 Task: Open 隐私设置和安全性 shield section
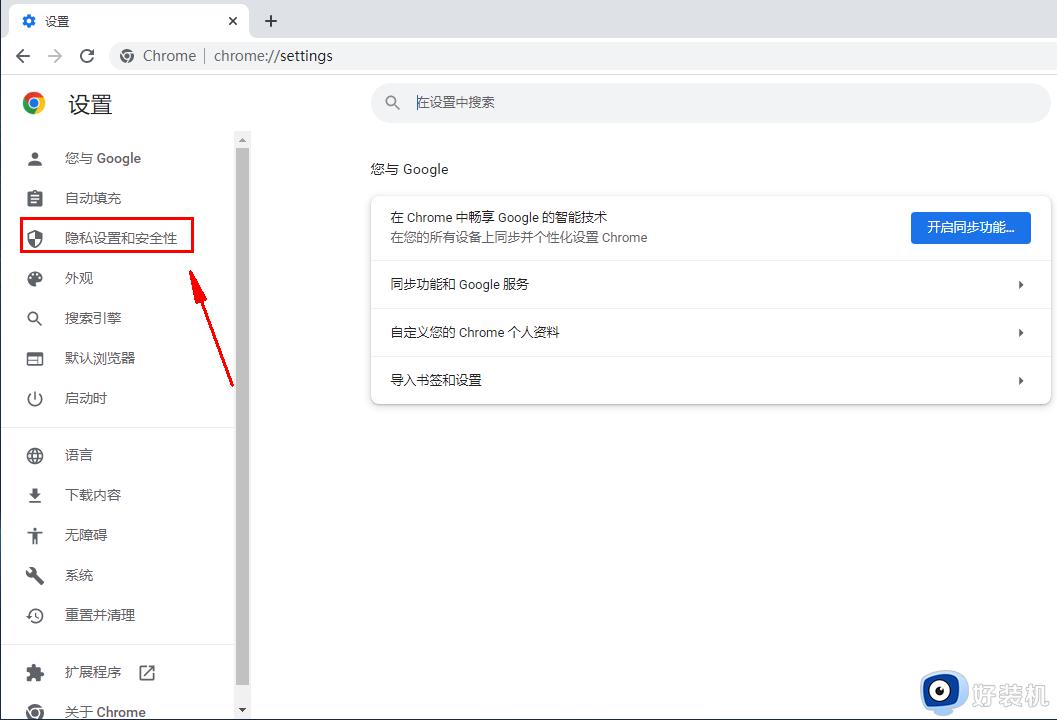point(106,236)
